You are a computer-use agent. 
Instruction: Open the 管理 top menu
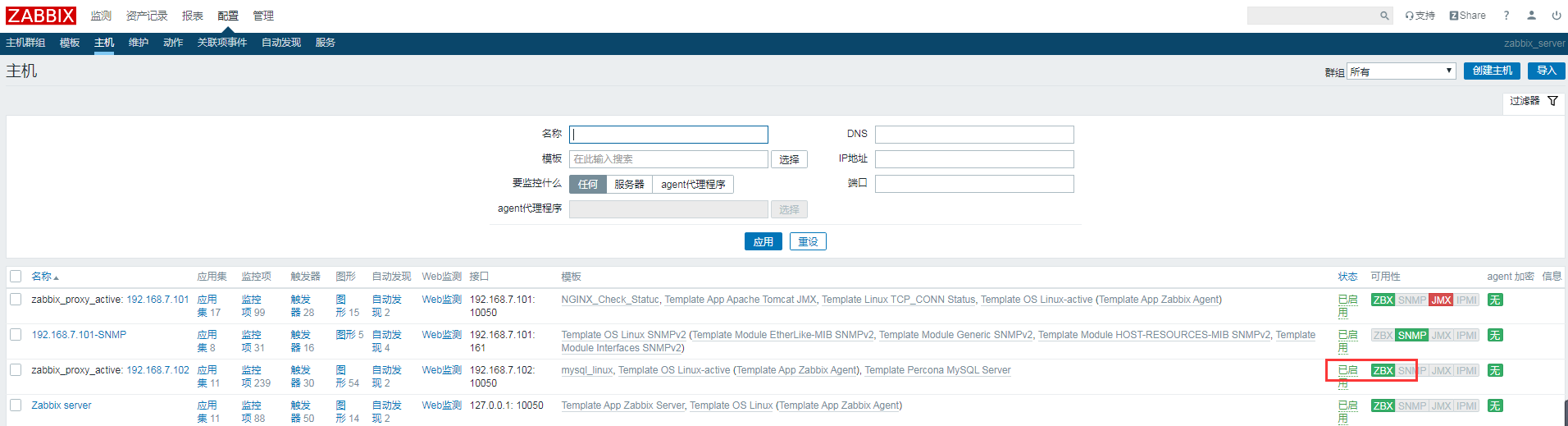click(263, 16)
